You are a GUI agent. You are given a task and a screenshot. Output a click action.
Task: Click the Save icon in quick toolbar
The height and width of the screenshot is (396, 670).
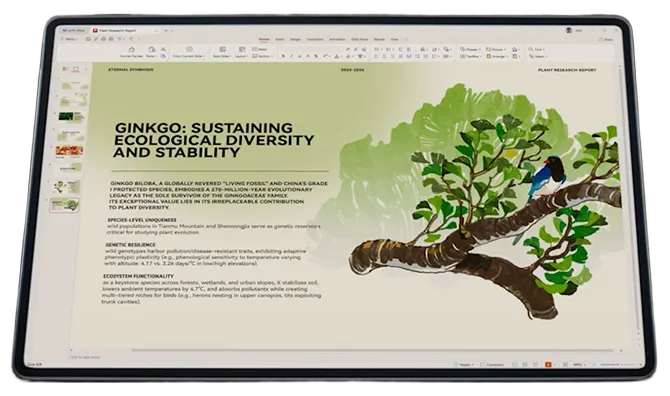tap(88, 39)
